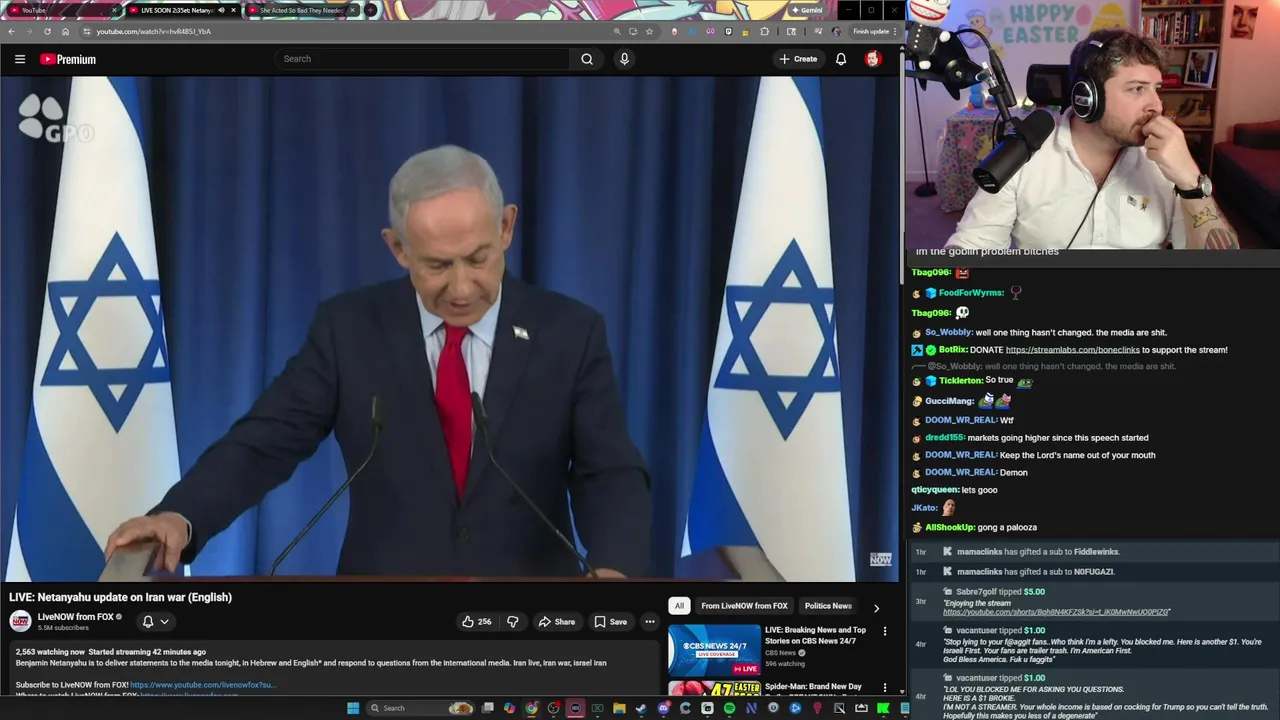Open Discord from the taskbar
Image resolution: width=1280 pixels, height=720 pixels.
tap(663, 708)
